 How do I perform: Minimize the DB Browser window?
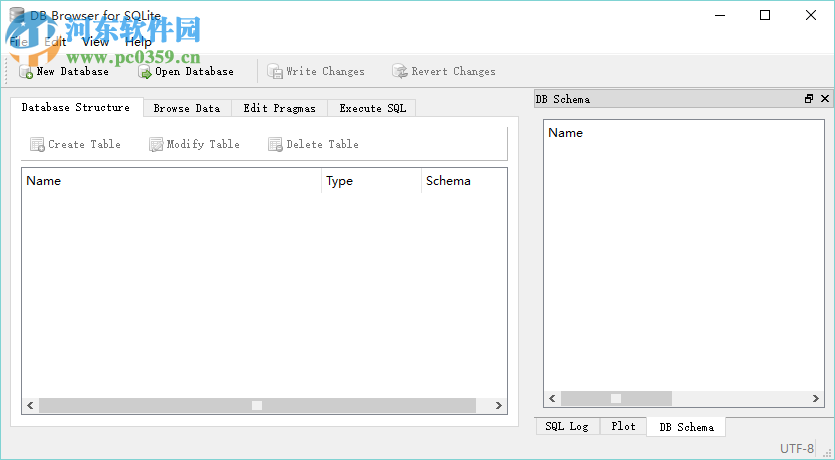pos(719,15)
